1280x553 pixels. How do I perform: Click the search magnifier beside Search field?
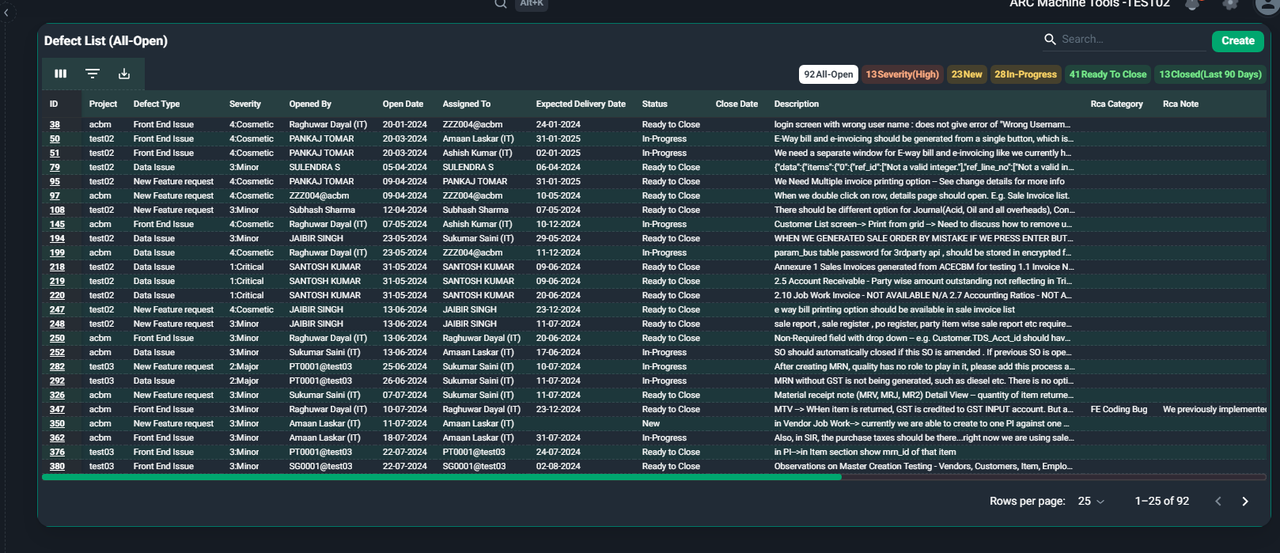[1050, 40]
